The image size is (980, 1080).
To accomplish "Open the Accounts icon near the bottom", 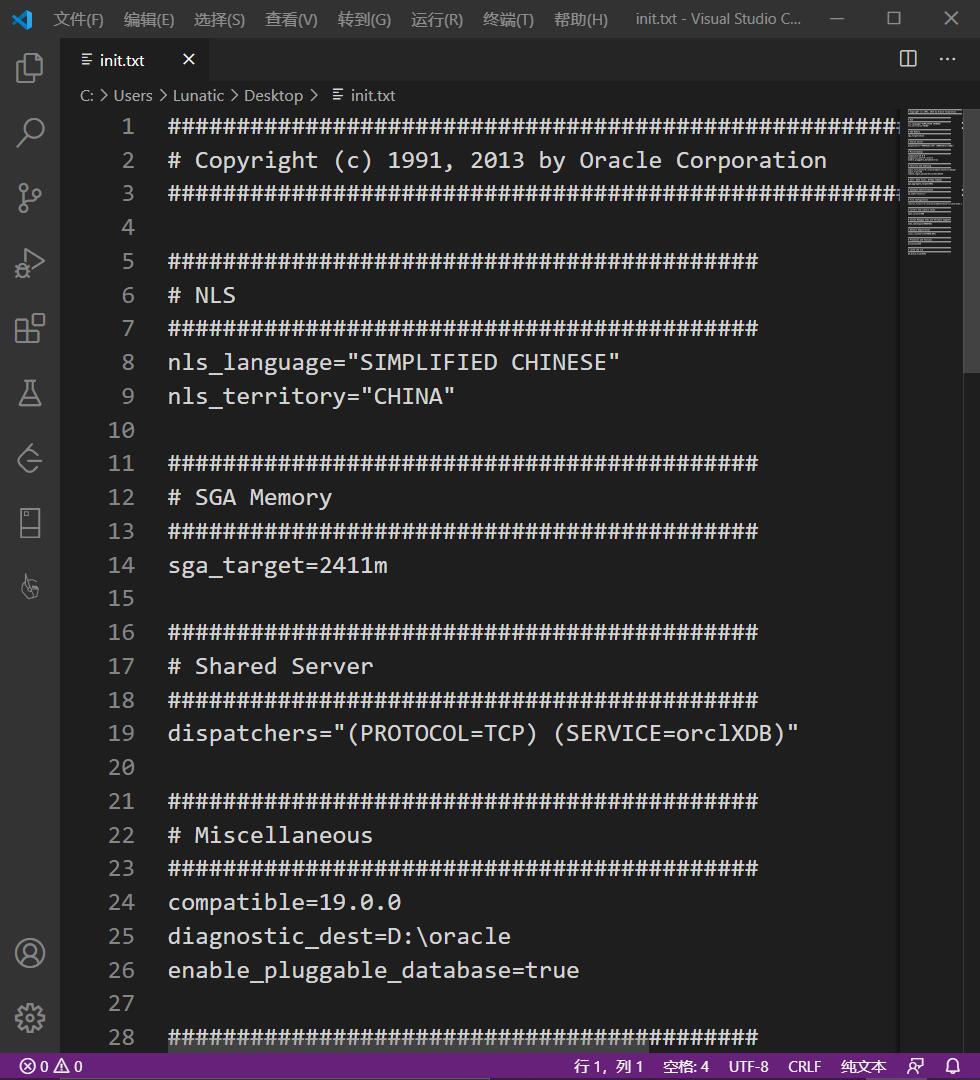I will pyautogui.click(x=29, y=954).
